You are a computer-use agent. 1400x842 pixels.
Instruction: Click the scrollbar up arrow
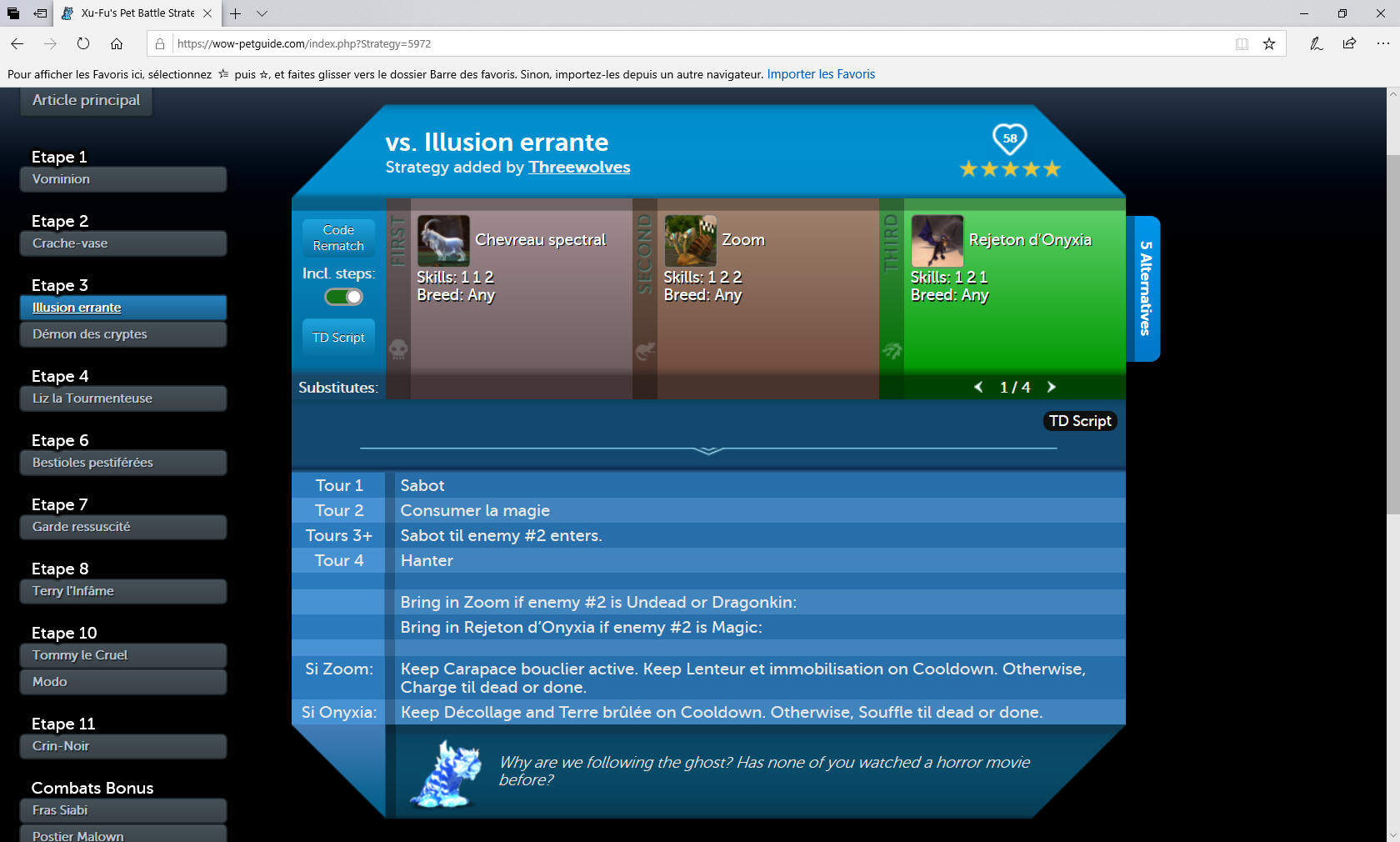tap(1392, 94)
